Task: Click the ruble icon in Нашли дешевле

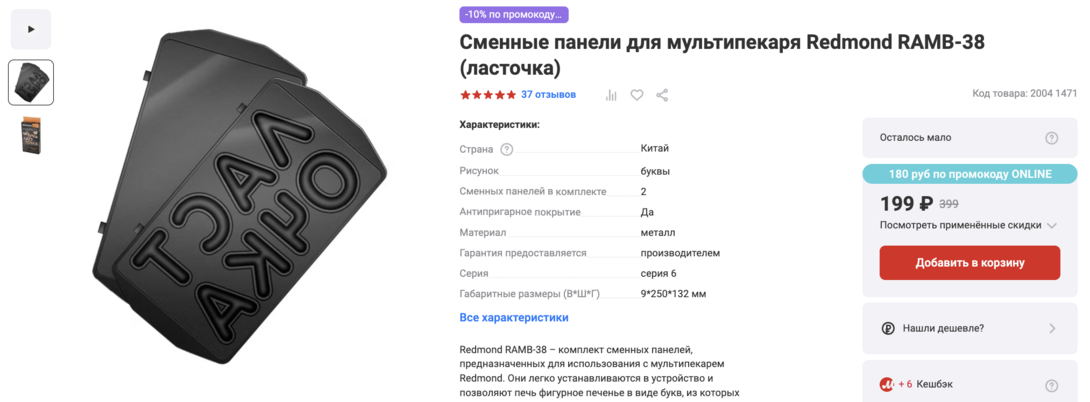Action: [x=888, y=329]
